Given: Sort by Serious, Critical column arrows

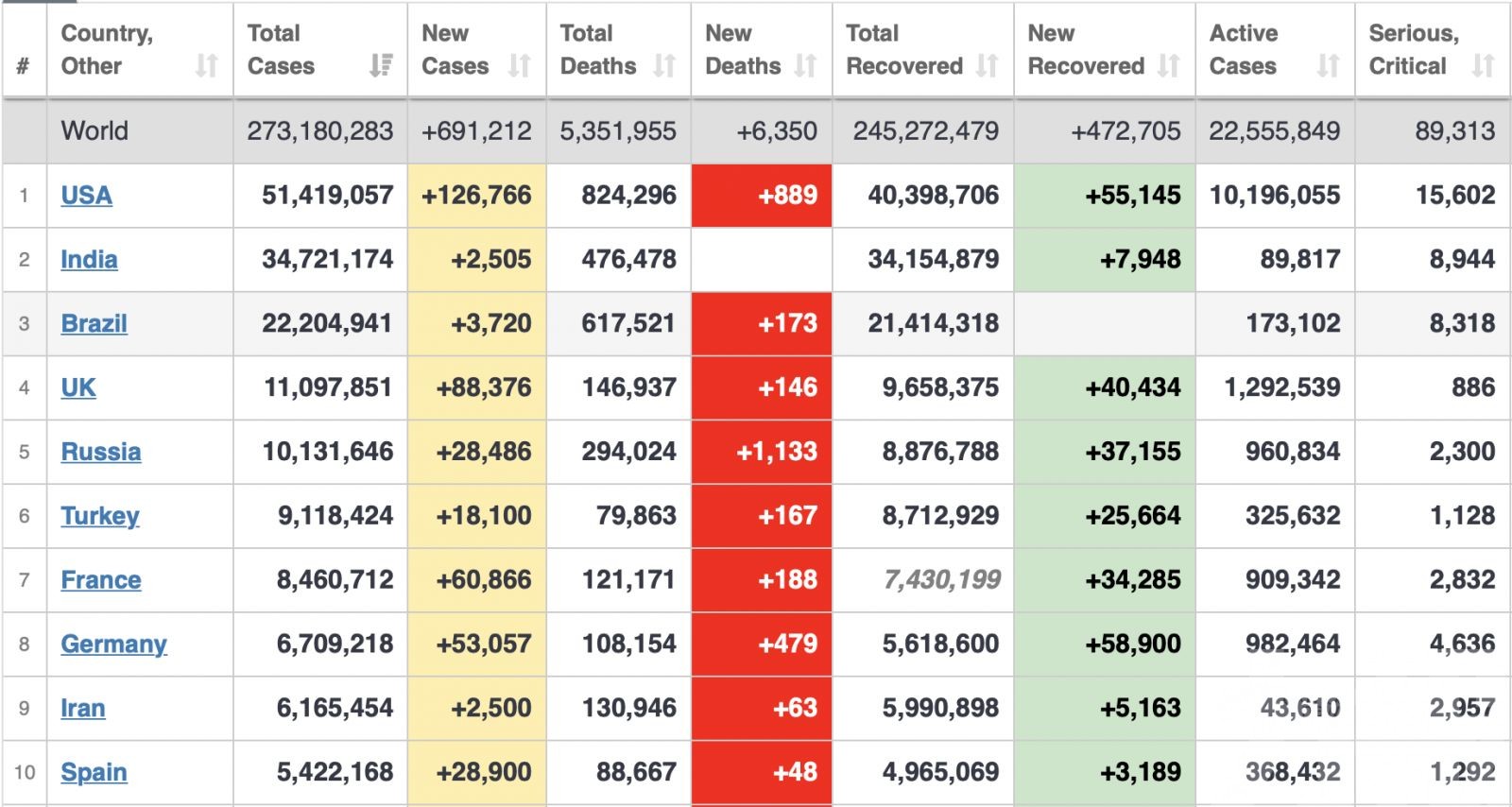Looking at the screenshot, I should coord(1483,66).
